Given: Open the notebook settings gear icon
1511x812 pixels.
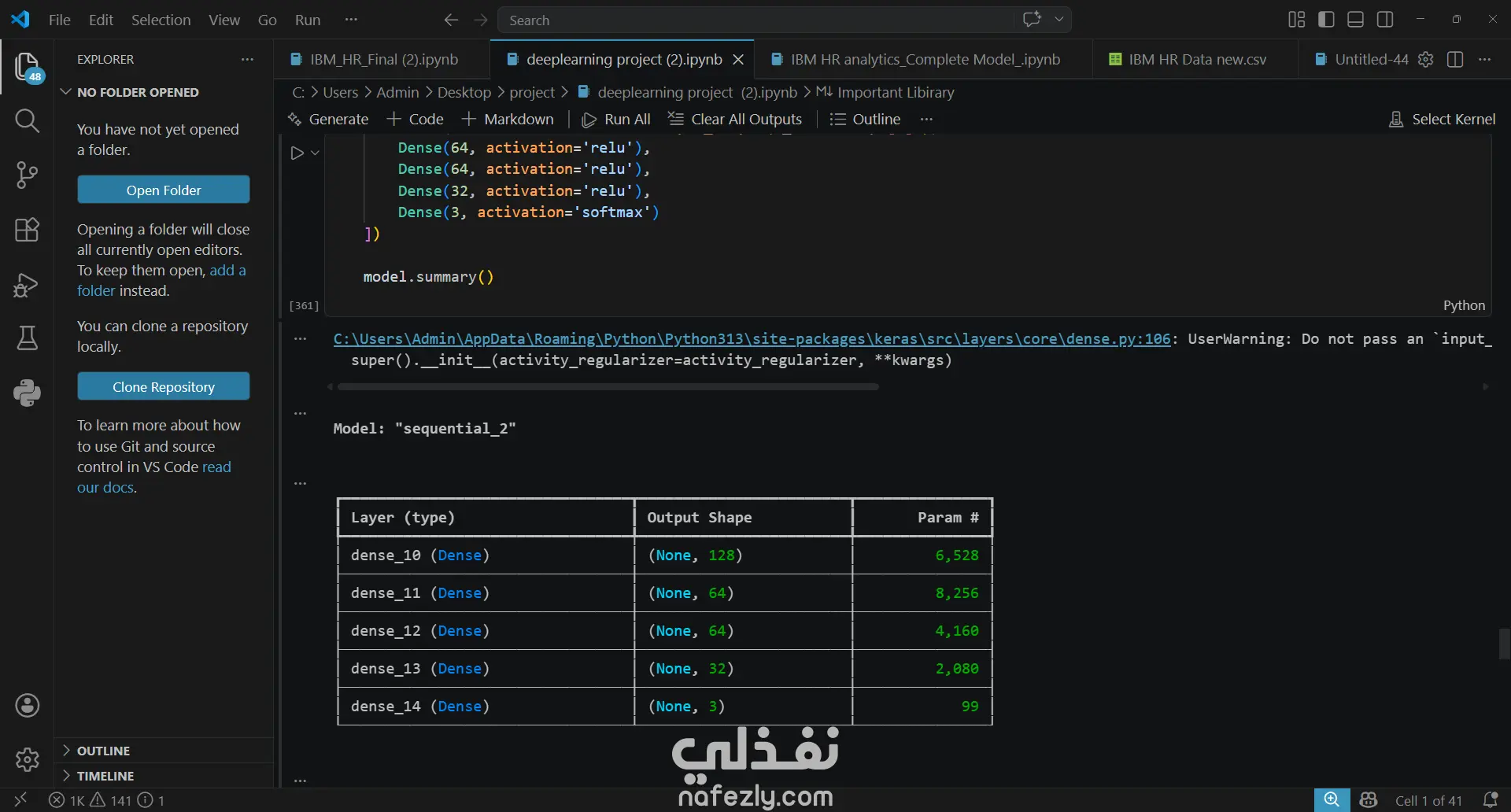Looking at the screenshot, I should (x=1426, y=60).
